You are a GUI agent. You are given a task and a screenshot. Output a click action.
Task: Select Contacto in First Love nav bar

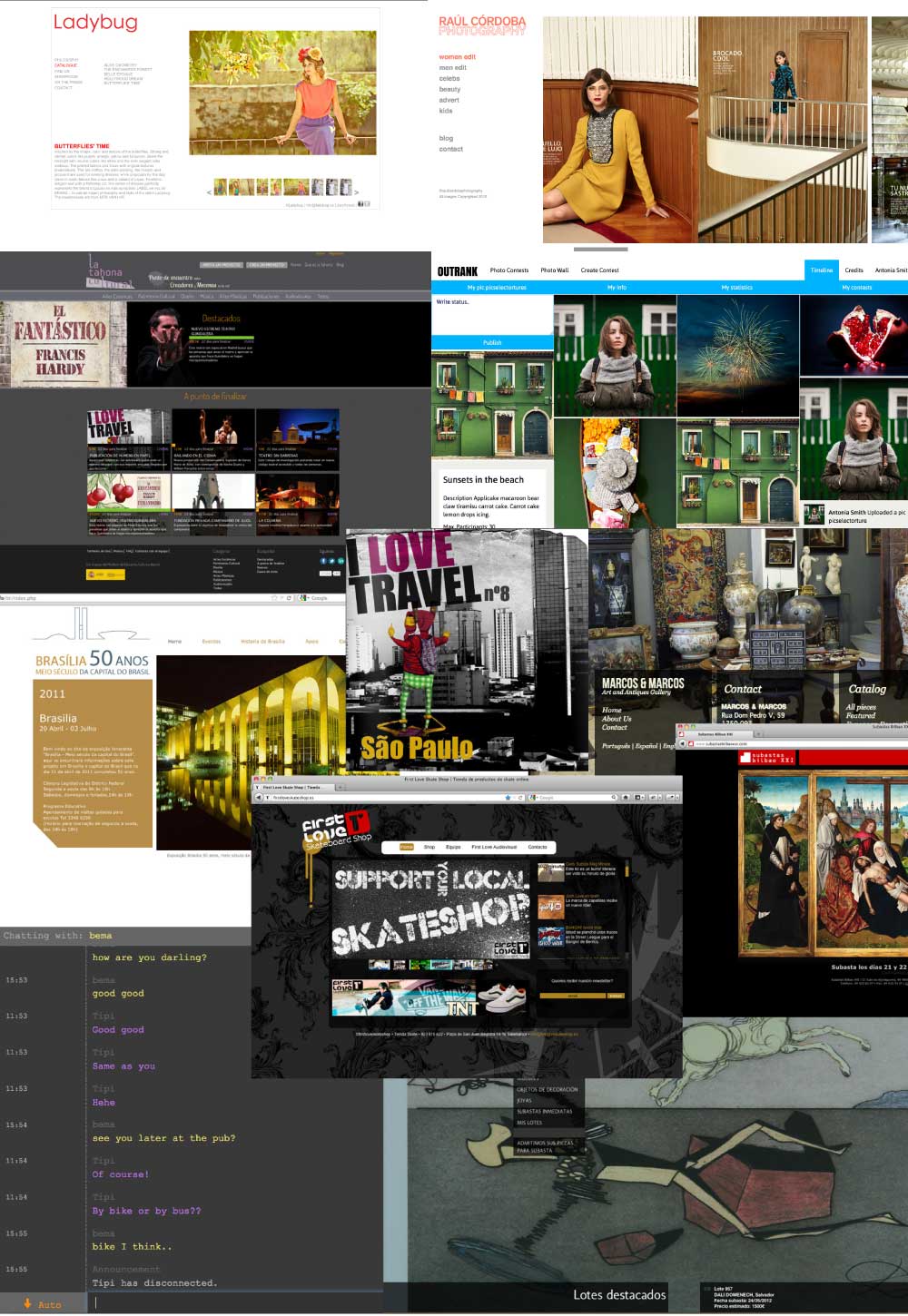538,847
